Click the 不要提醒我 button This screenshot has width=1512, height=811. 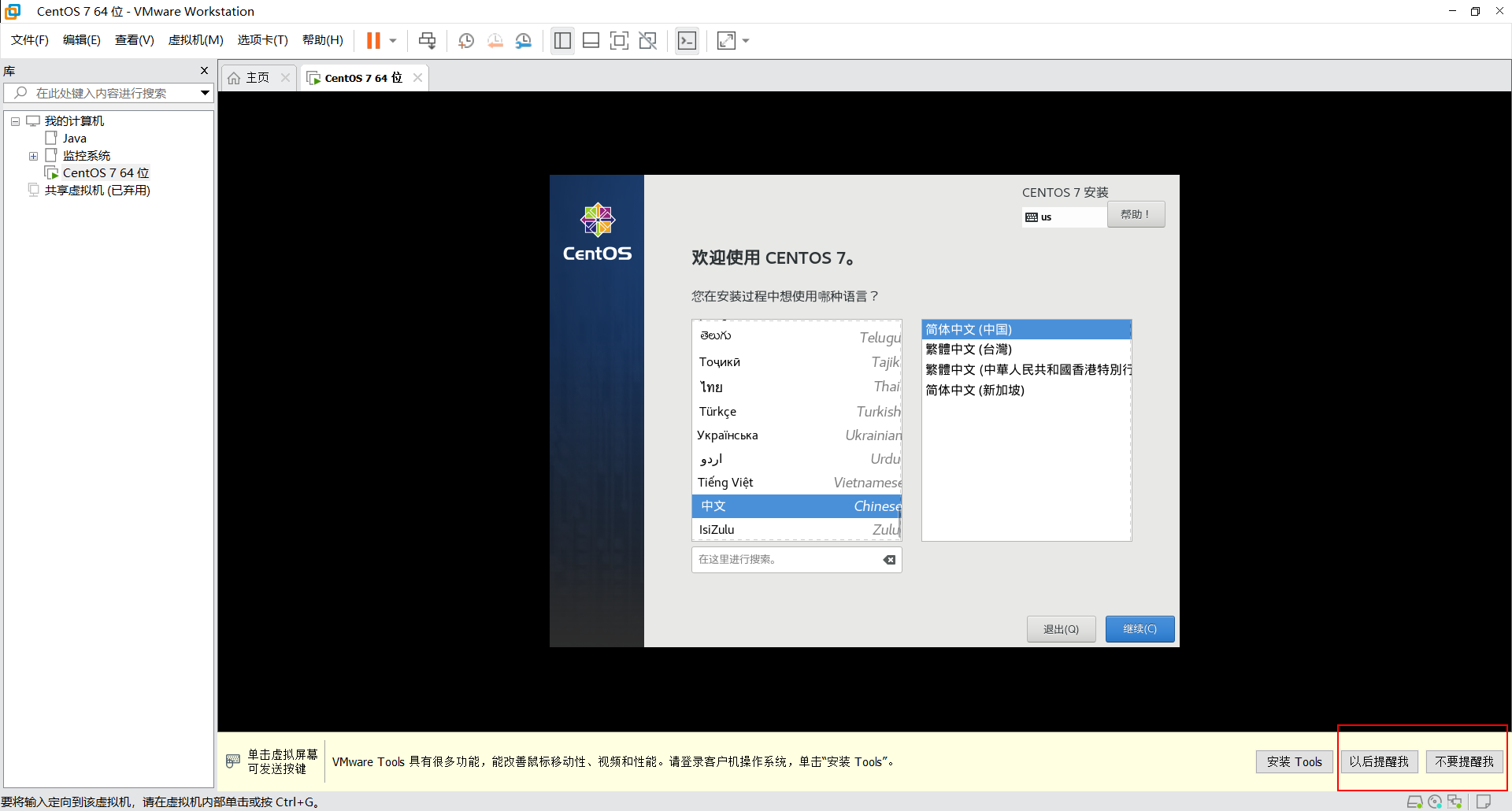(x=1464, y=761)
